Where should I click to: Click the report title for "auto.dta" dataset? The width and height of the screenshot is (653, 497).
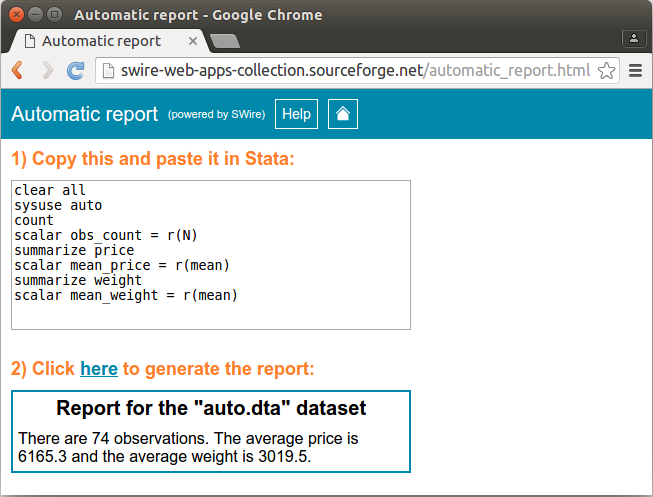(x=211, y=408)
